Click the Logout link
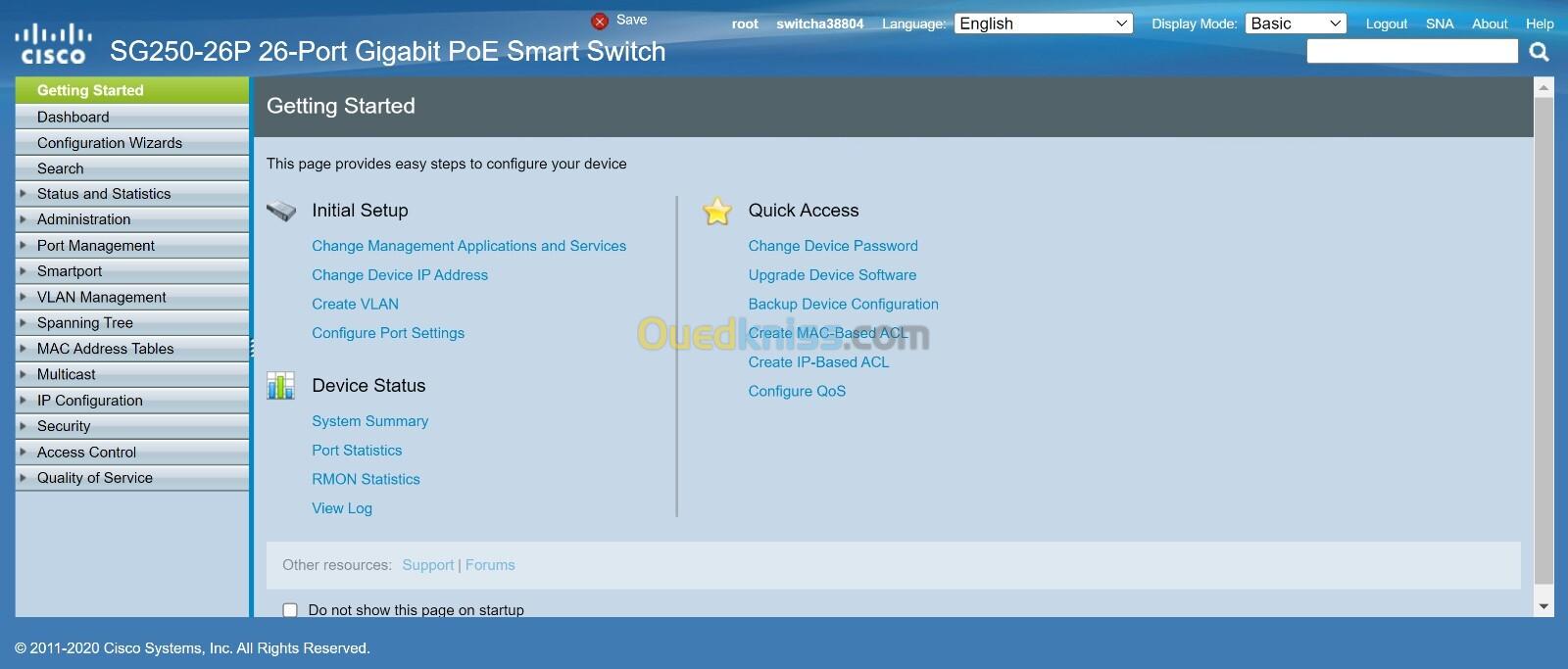Image resolution: width=1568 pixels, height=669 pixels. [1386, 24]
